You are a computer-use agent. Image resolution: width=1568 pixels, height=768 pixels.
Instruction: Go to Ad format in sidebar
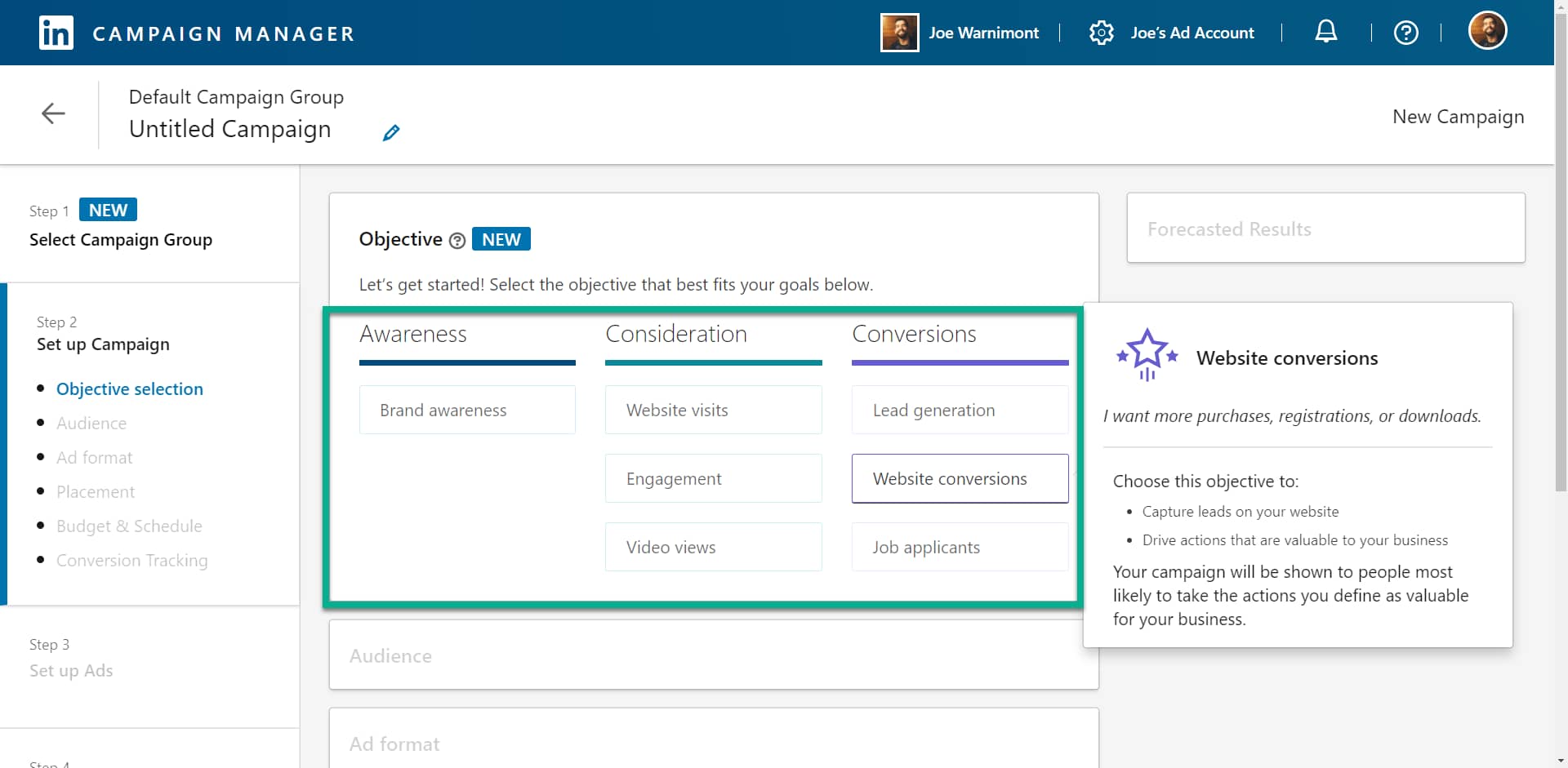tap(95, 458)
